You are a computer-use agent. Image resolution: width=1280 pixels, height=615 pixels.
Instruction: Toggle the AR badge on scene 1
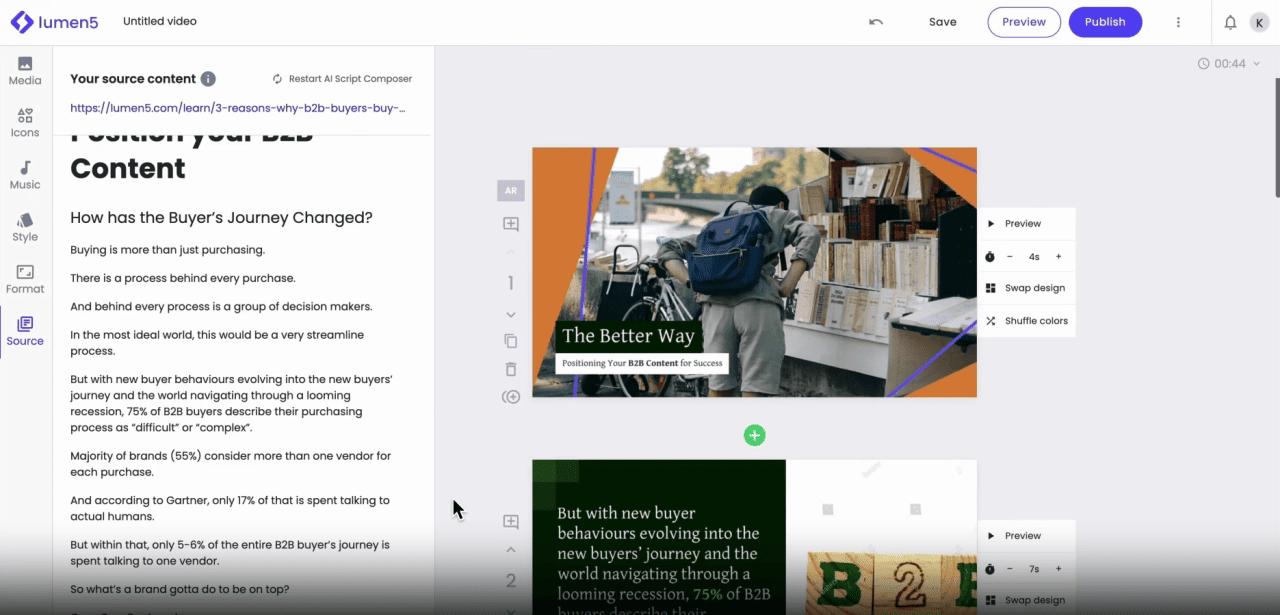[511, 190]
